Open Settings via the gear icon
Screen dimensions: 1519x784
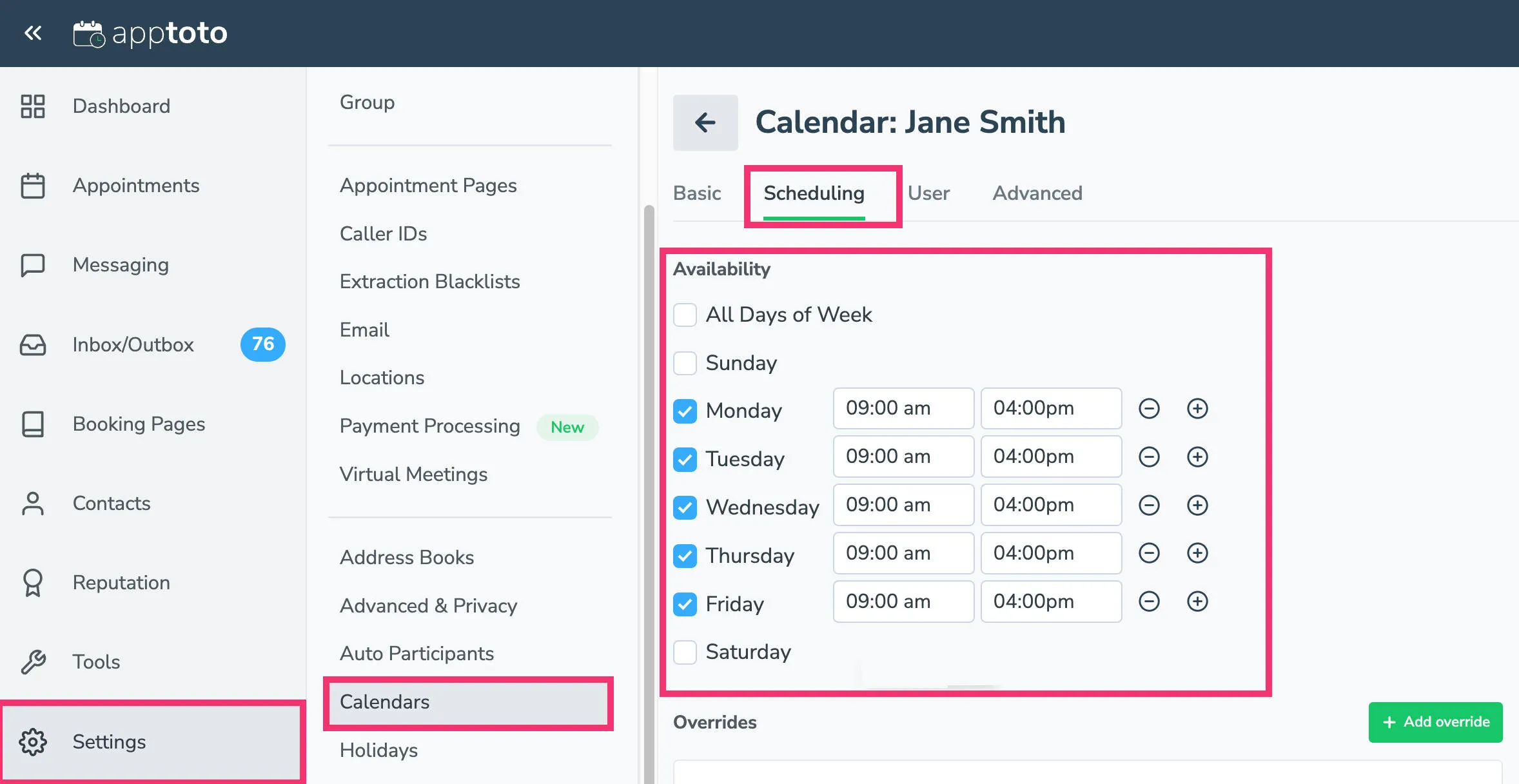[34, 741]
